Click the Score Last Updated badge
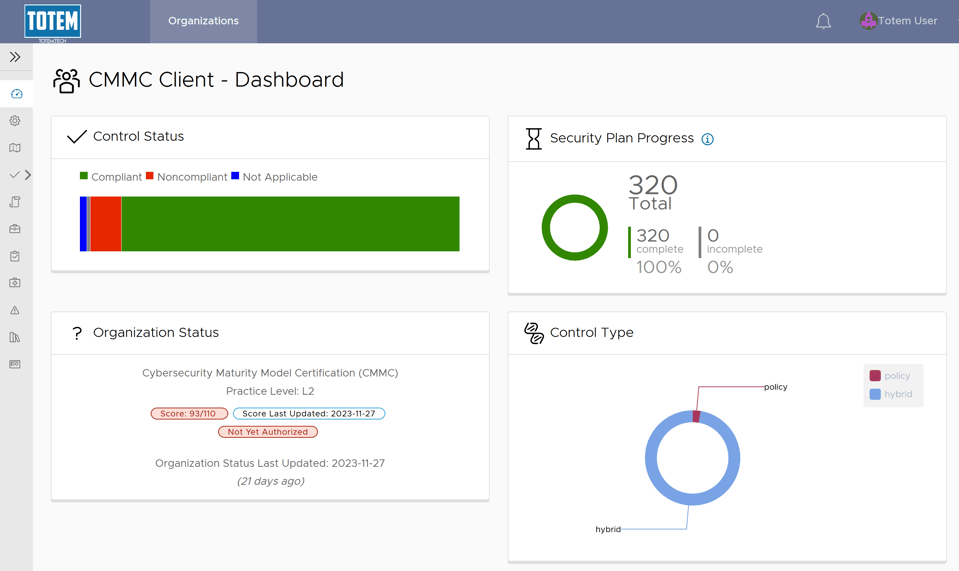Viewport: 959px width, 571px height. [x=309, y=414]
